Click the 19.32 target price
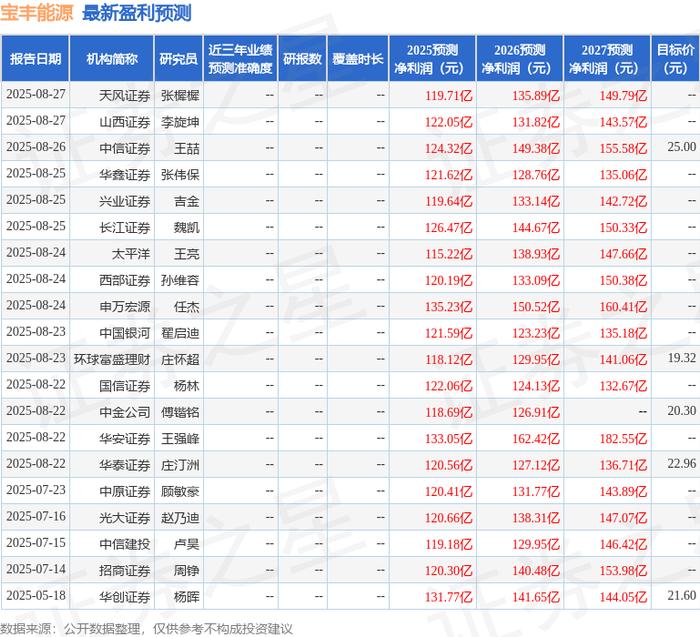This screenshot has height=637, width=700. coord(682,358)
